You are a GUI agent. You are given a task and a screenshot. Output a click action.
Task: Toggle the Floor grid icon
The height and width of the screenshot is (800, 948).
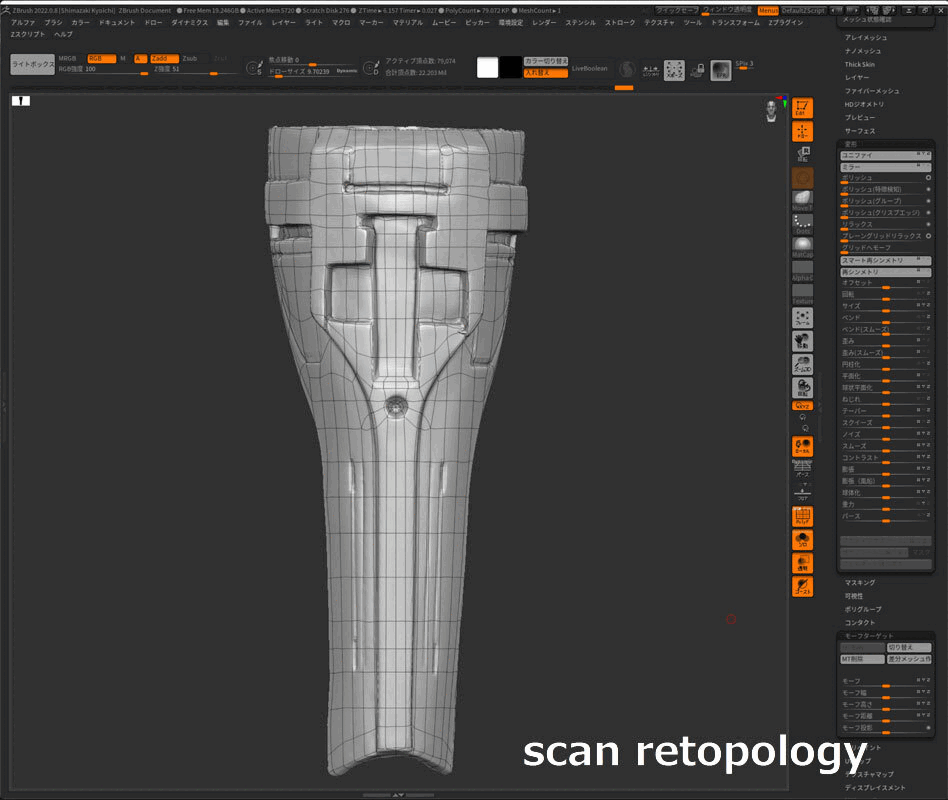[x=802, y=493]
